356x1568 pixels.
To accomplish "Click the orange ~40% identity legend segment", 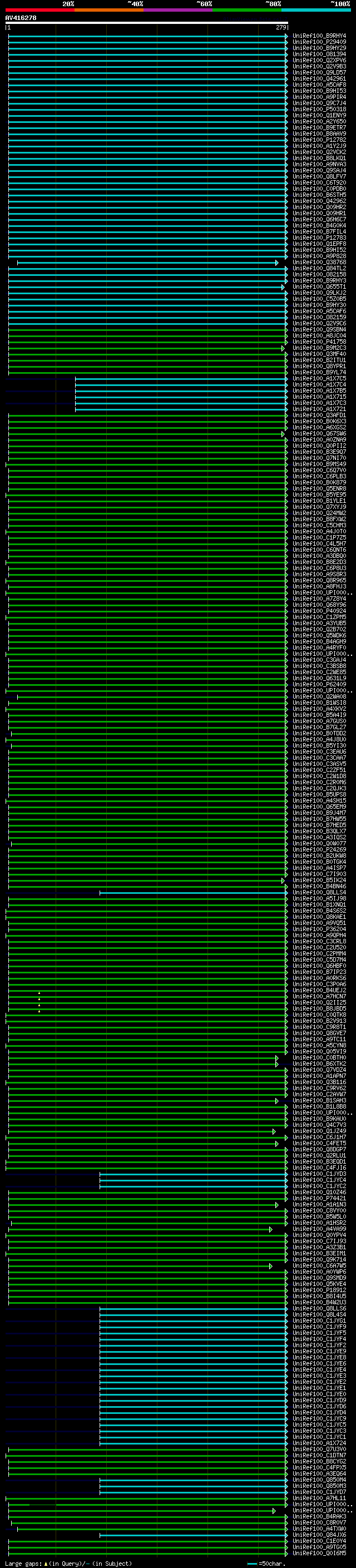I will 109,10.
